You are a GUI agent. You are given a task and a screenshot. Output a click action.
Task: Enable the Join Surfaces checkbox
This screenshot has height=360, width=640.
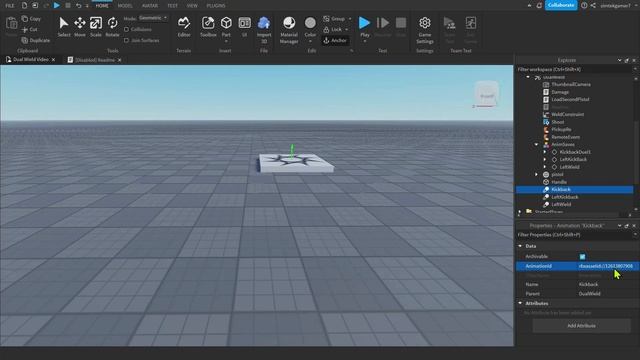click(127, 40)
